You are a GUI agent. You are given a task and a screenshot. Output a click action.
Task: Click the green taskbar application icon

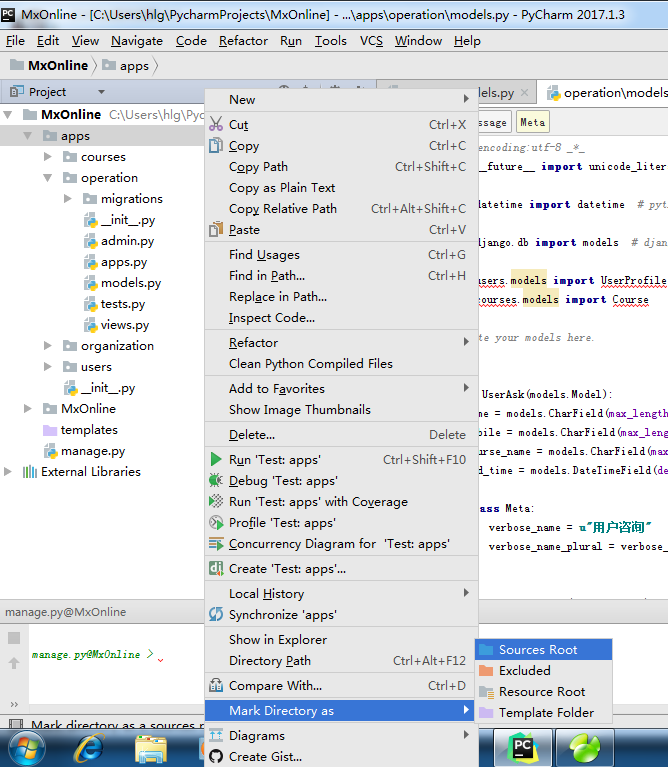[585, 748]
